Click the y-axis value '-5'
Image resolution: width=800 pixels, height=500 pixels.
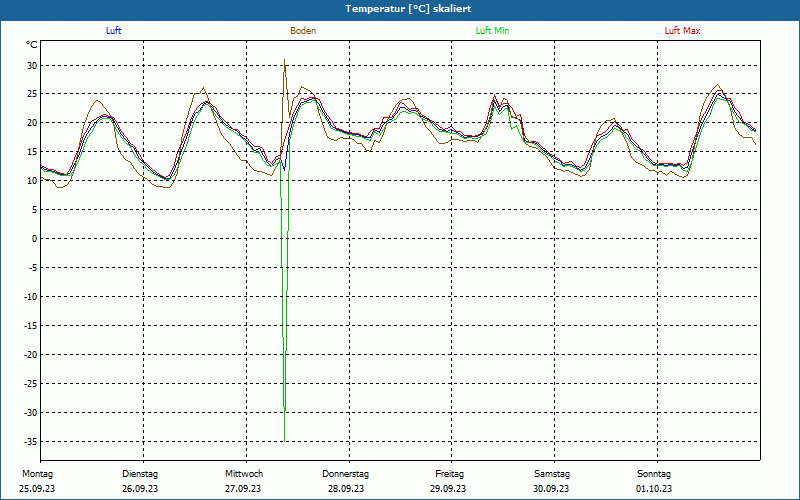coord(33,268)
